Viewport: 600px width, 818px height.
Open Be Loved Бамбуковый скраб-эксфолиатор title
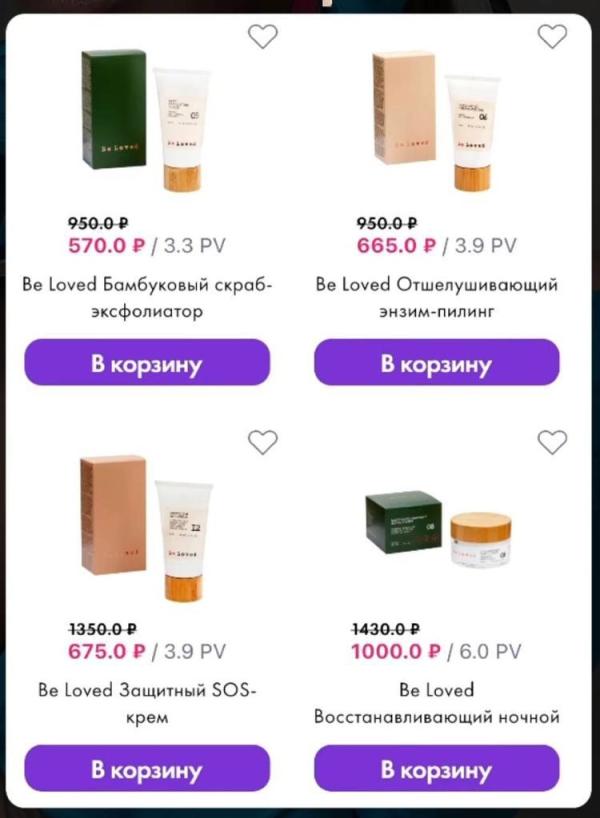click(x=147, y=298)
